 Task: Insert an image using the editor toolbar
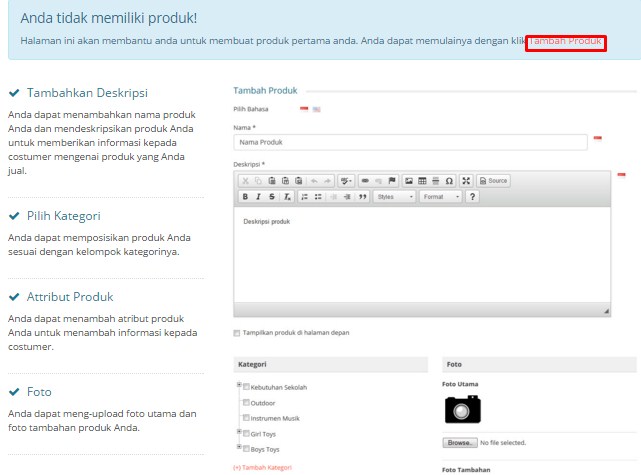(408, 180)
